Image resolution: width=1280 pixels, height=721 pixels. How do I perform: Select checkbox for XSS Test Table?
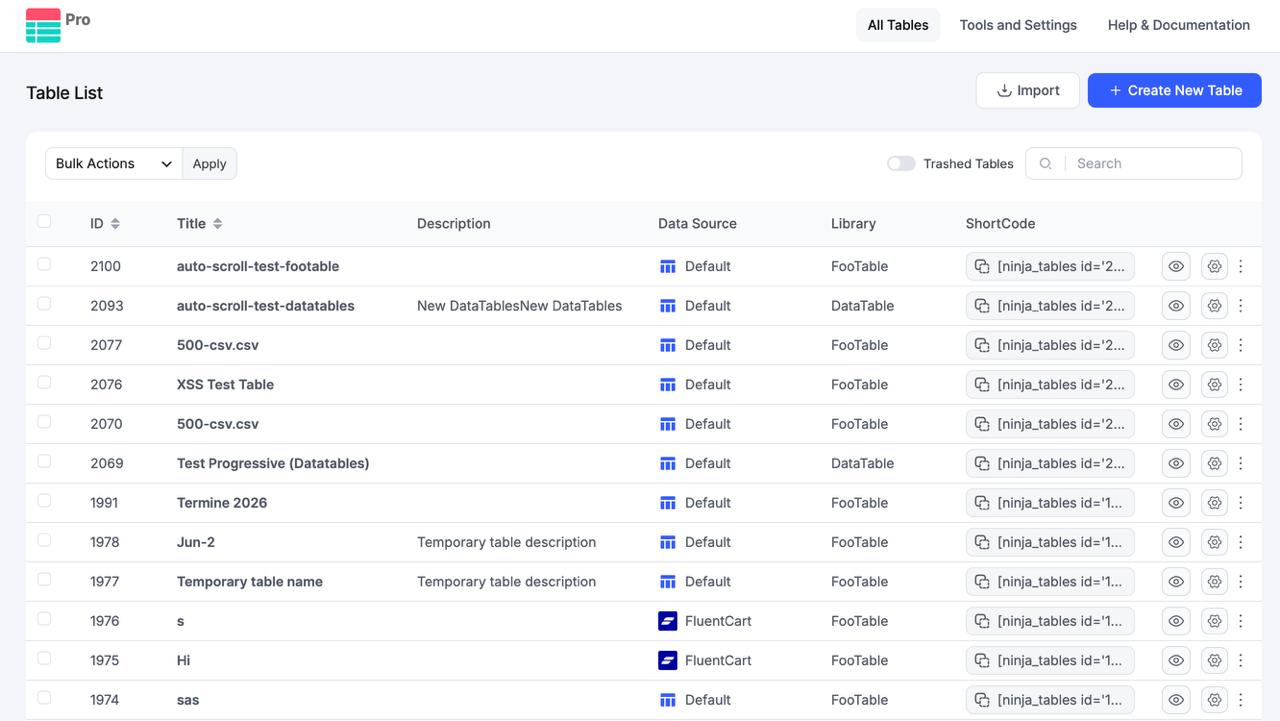(x=44, y=382)
